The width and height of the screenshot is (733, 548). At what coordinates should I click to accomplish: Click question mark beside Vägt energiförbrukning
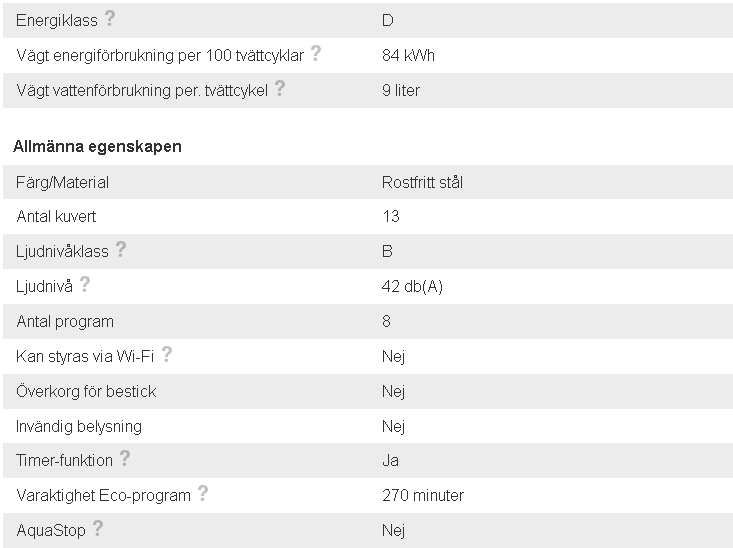[x=316, y=53]
